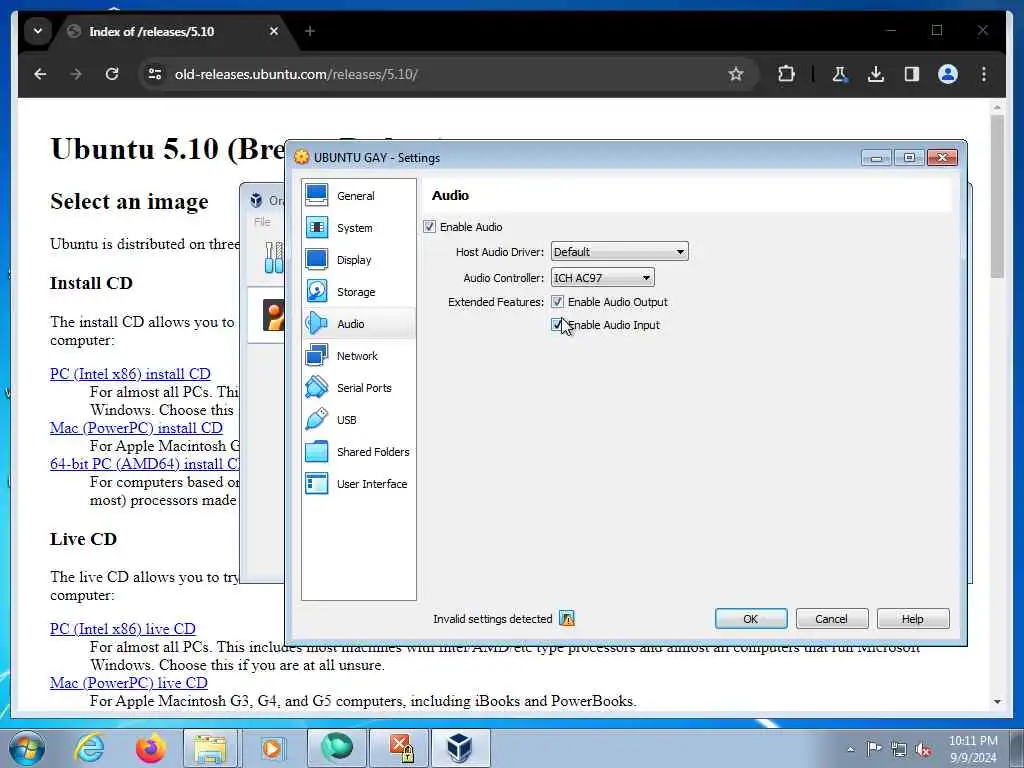Open Chrome Labs flask icon
This screenshot has height=768, width=1024.
(840, 74)
